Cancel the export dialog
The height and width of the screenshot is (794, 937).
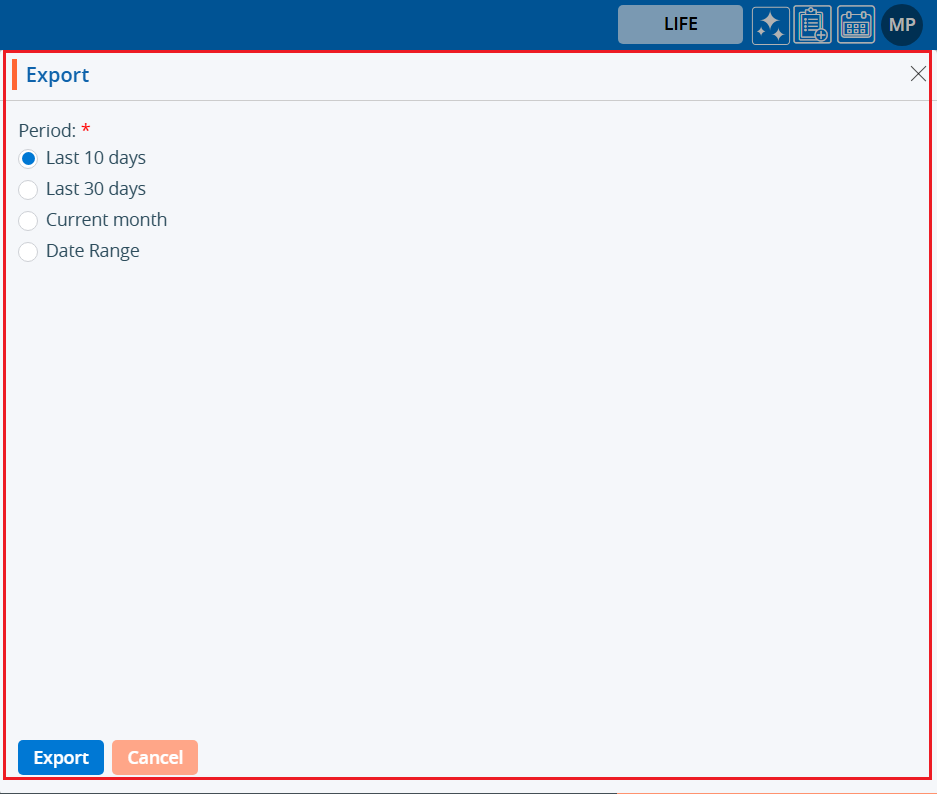(x=155, y=758)
